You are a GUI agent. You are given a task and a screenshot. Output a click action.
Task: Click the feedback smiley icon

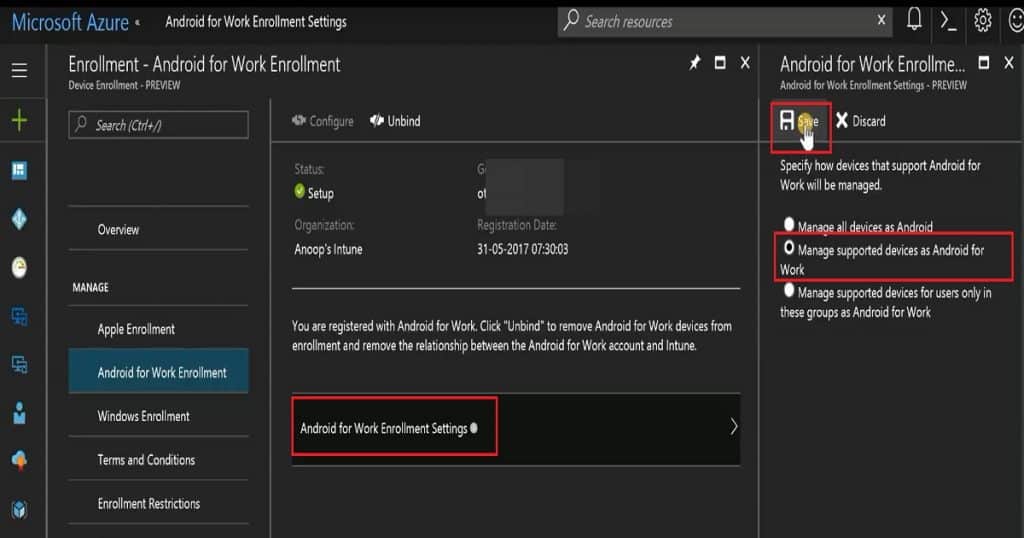pos(1014,20)
